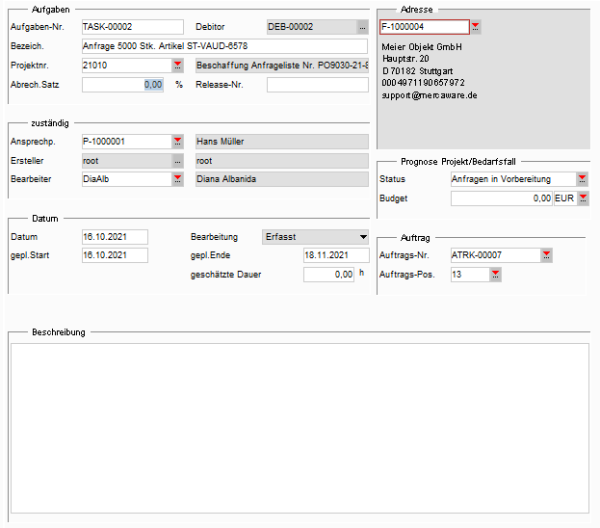Viewport: 600px width, 528px height.
Task: Click the Budget amount field
Action: tap(501, 198)
